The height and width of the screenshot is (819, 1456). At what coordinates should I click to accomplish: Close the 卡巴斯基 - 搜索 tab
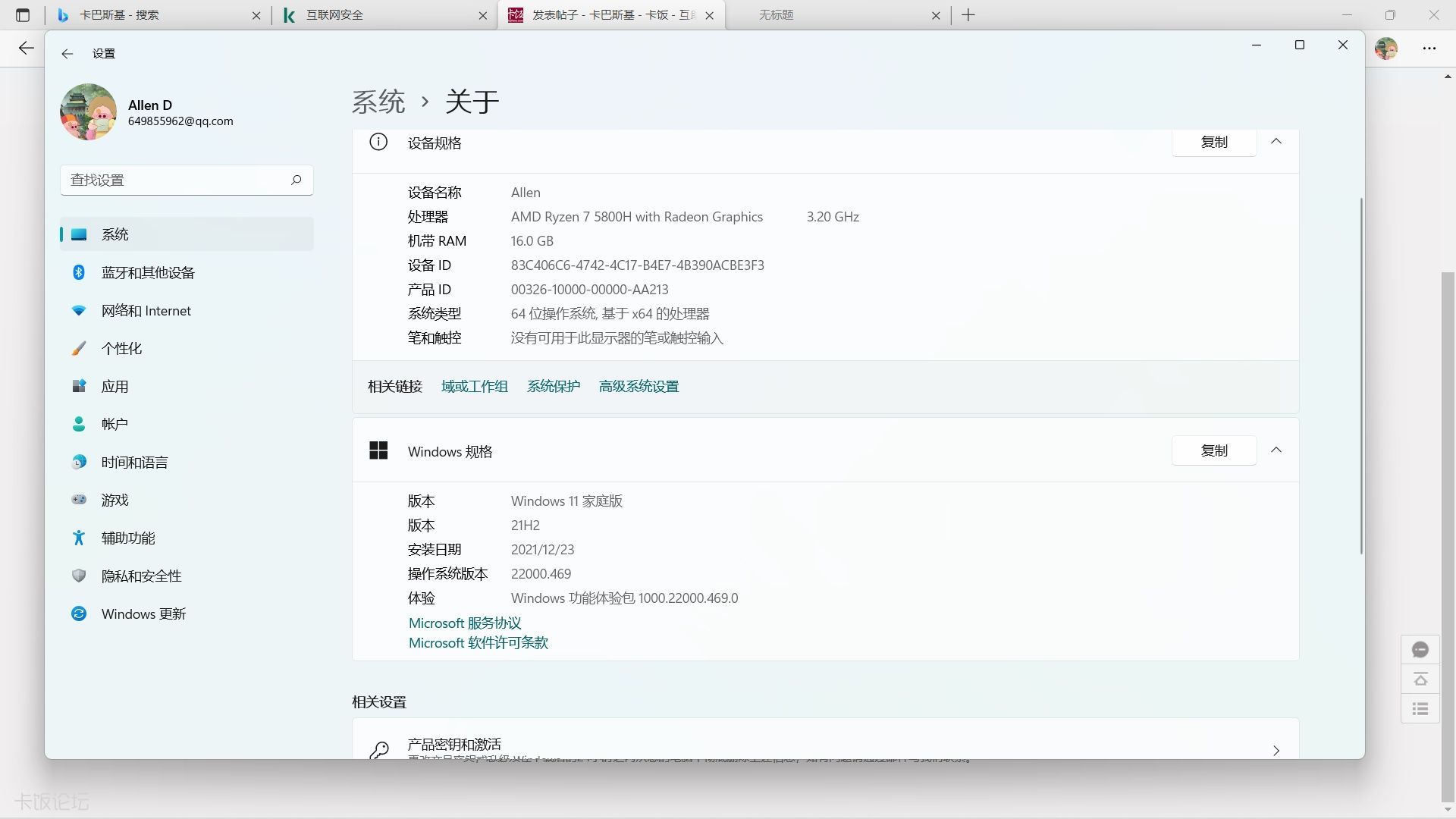tap(256, 15)
